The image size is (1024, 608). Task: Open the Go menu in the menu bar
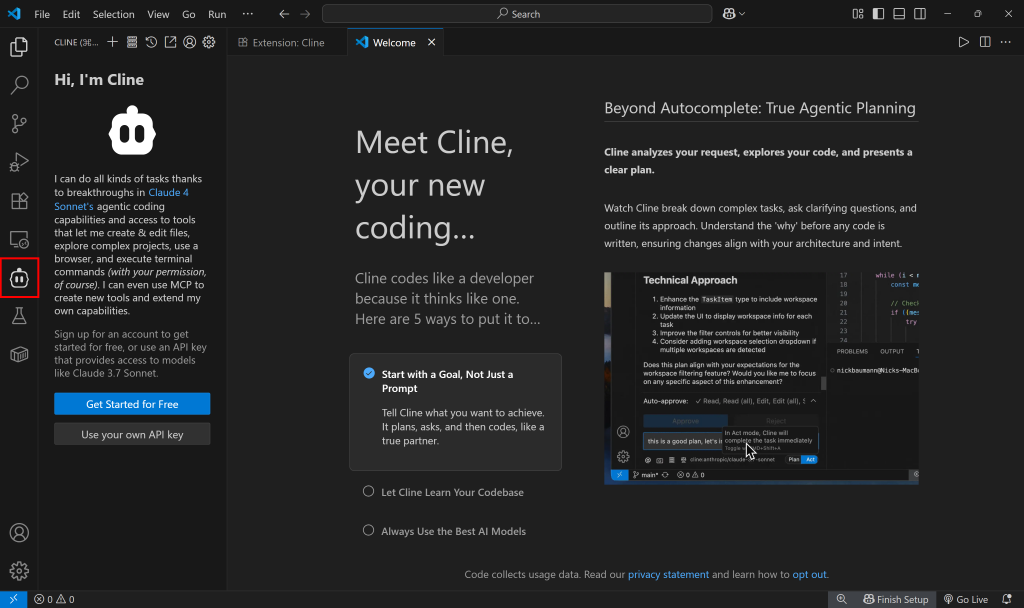188,14
